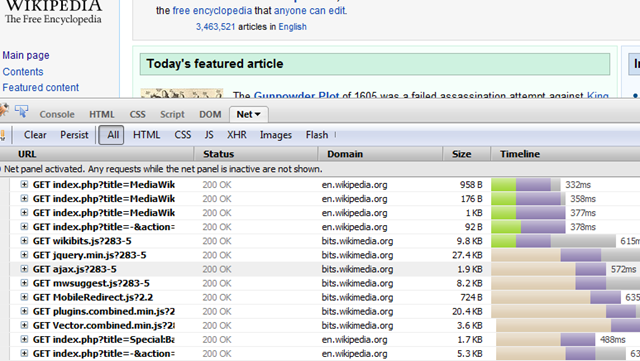Click the 358ms timeline bar
Image resolution: width=640 pixels, height=361 pixels.
528,199
